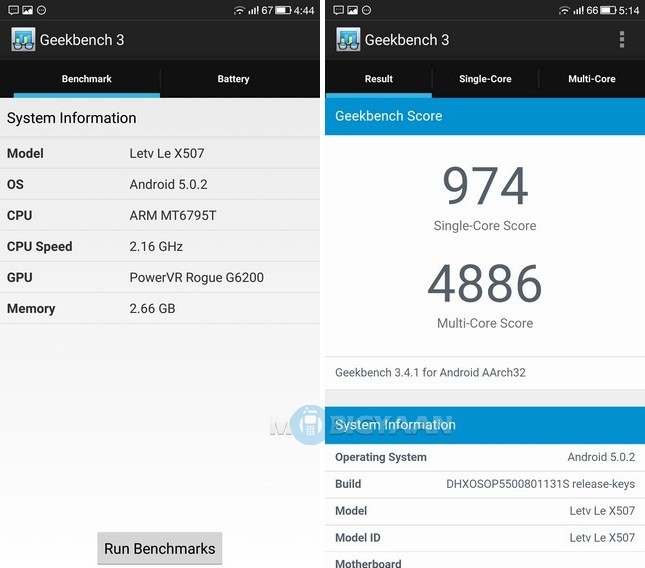The height and width of the screenshot is (568, 645).
Task: Tap round chat icon in left status bar
Action: point(42,10)
